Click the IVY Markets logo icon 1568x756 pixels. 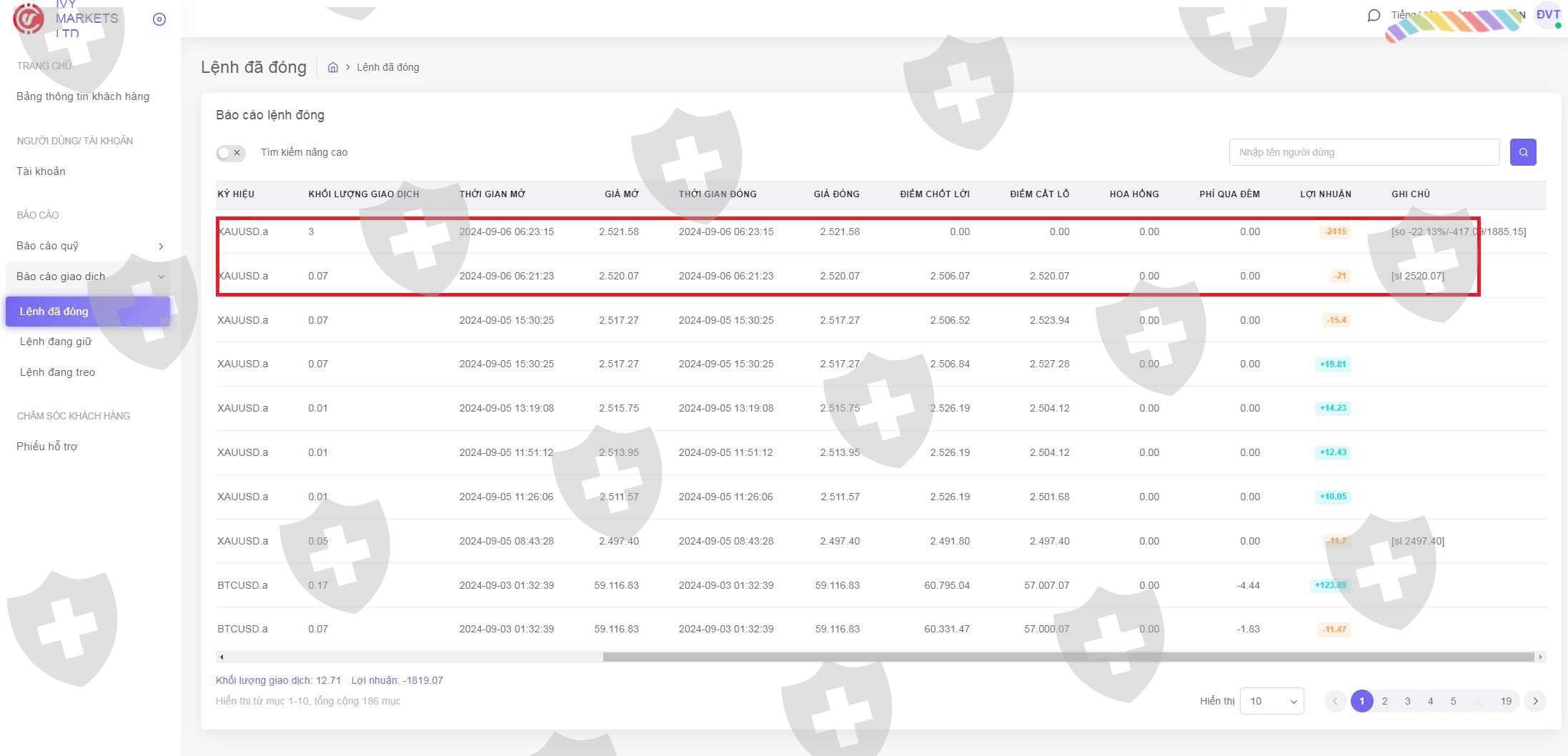point(29,19)
